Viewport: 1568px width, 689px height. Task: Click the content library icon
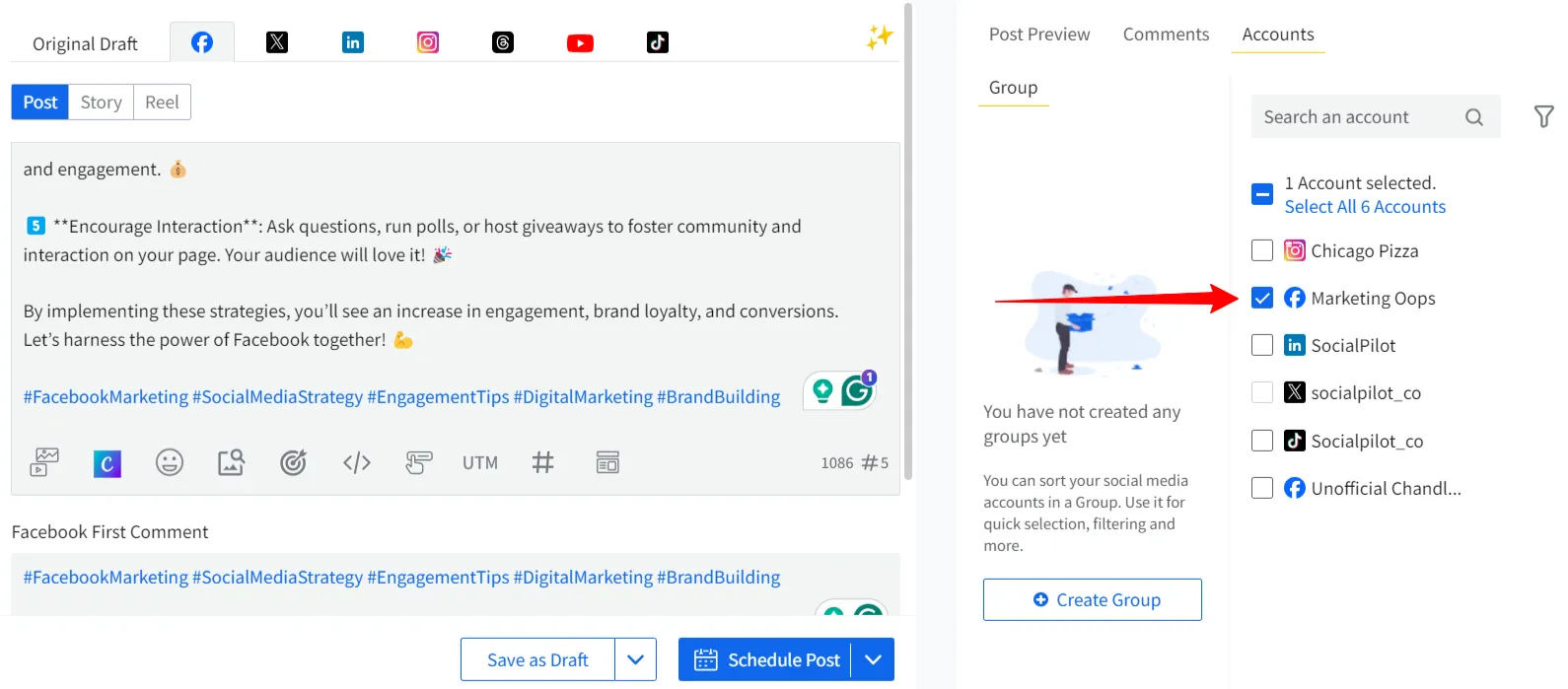(x=607, y=461)
